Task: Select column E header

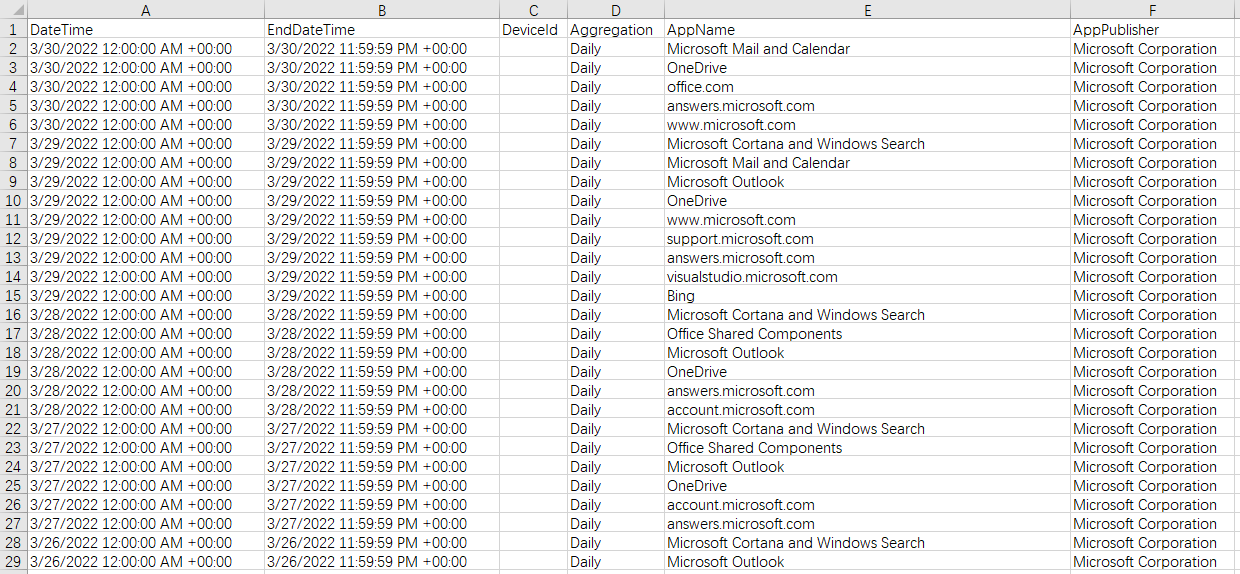Action: coord(867,10)
